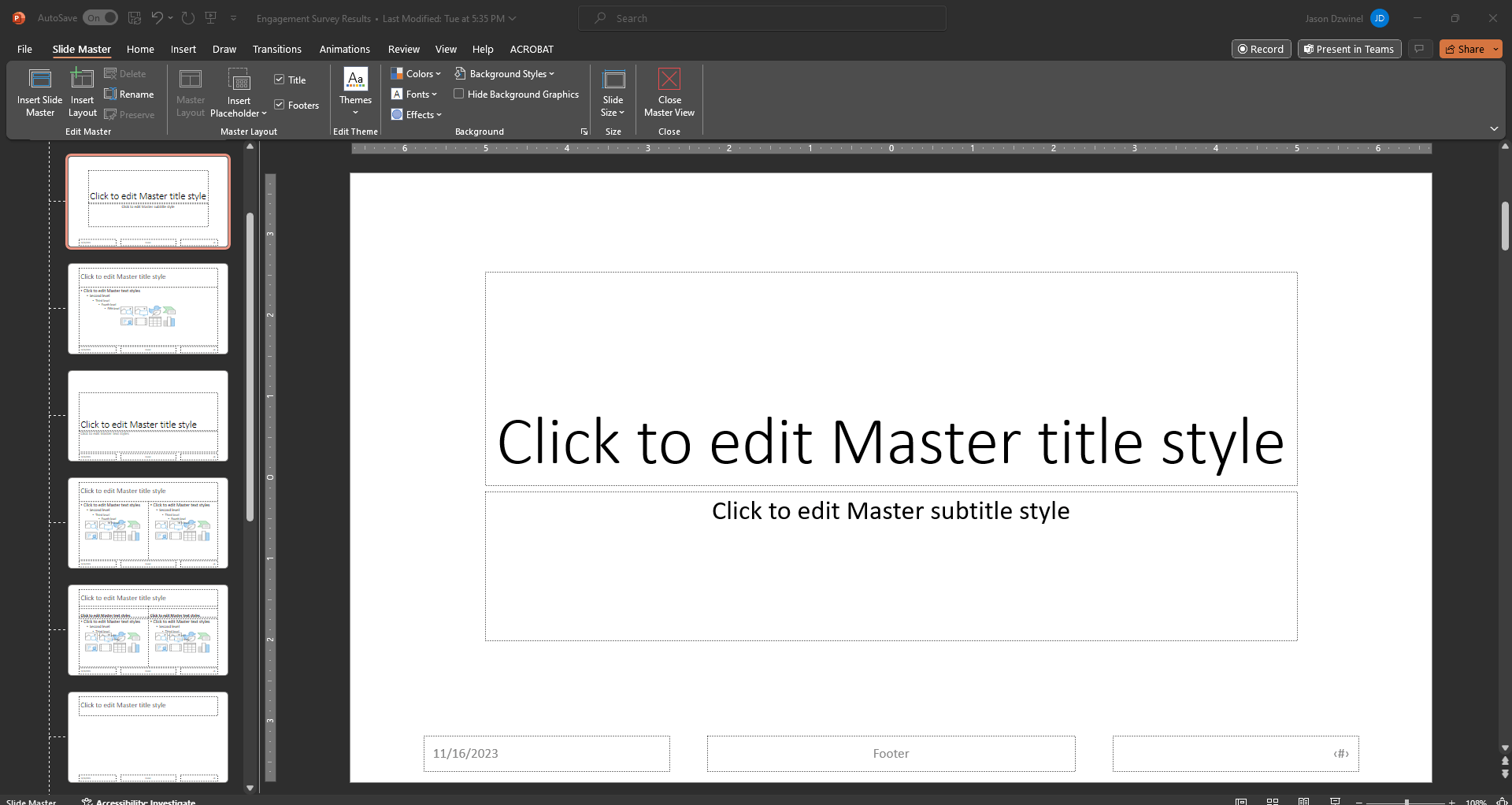This screenshot has height=805, width=1512.
Task: Click the user account avatar JD
Action: pyautogui.click(x=1379, y=18)
